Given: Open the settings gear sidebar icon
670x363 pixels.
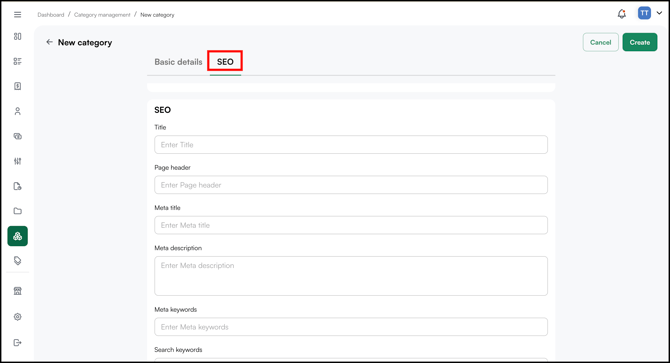Looking at the screenshot, I should (18, 317).
